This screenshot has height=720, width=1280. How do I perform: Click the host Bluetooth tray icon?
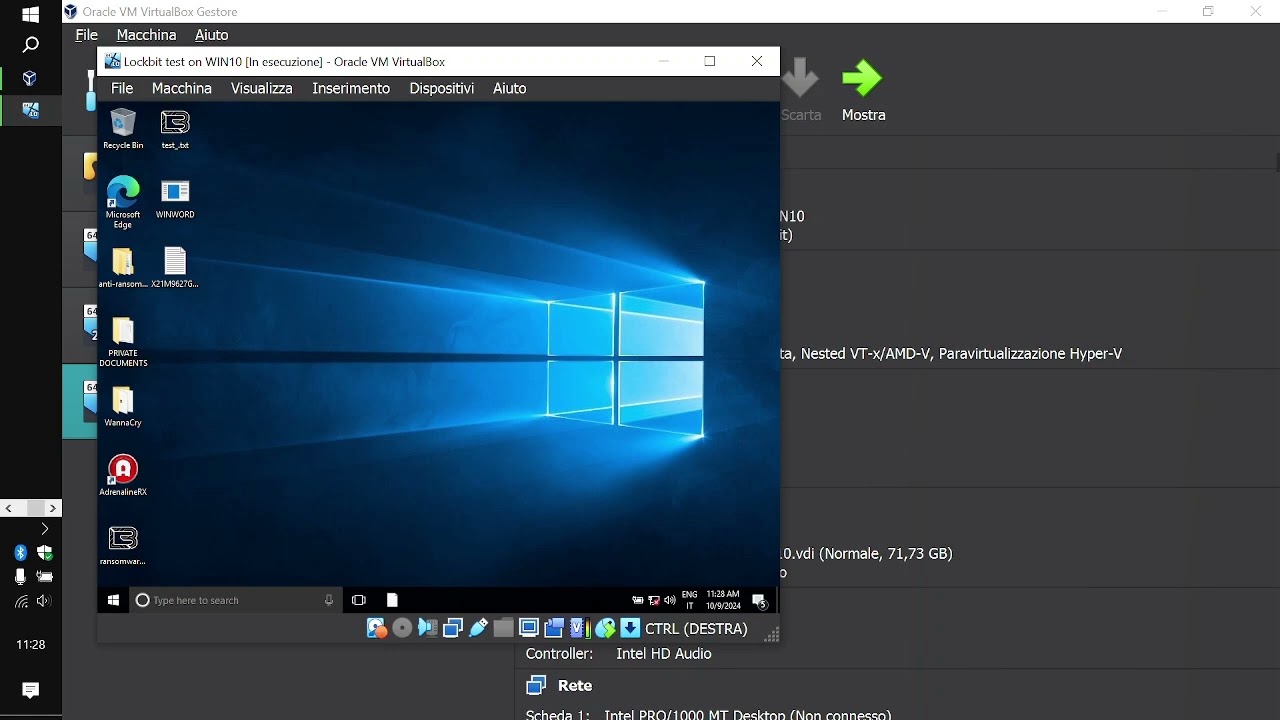20,553
